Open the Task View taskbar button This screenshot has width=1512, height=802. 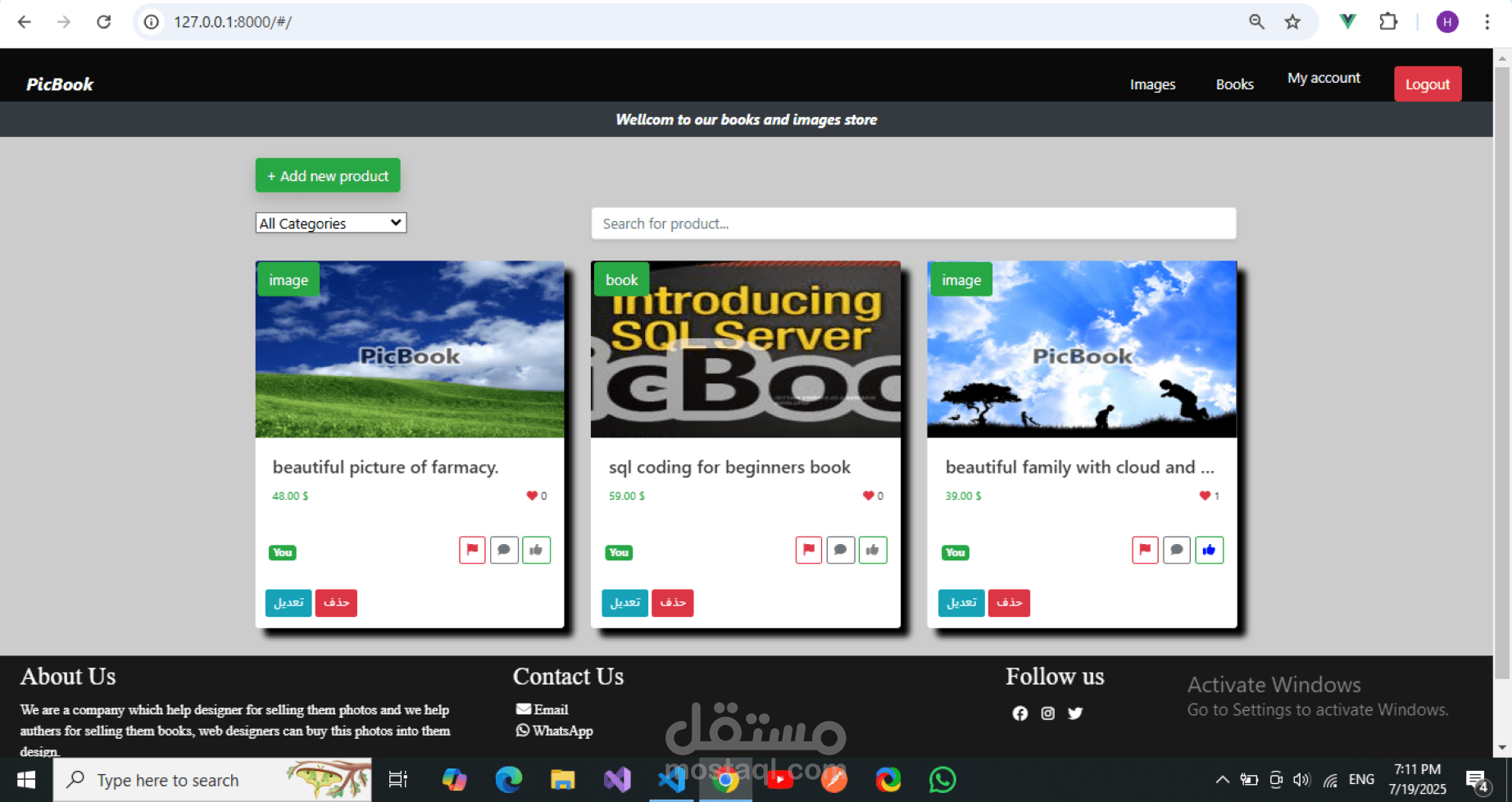[x=398, y=780]
